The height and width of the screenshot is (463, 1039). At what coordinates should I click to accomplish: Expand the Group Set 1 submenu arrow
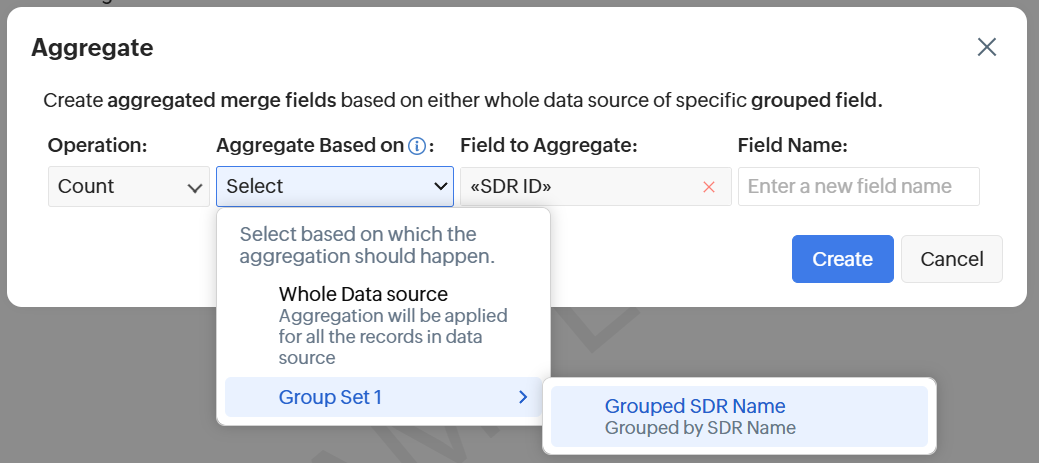pos(522,397)
